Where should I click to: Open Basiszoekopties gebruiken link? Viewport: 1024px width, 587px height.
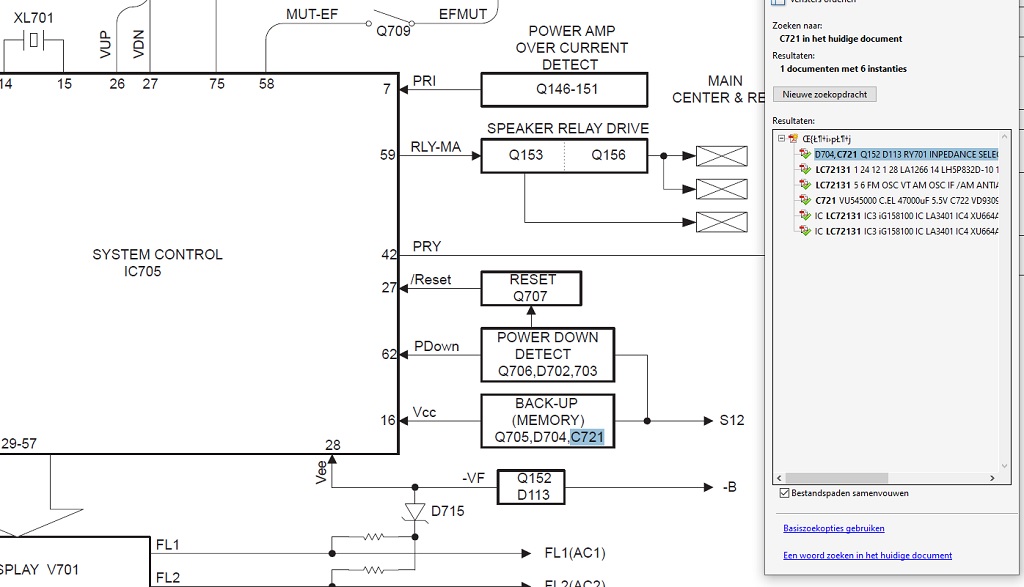coord(833,528)
